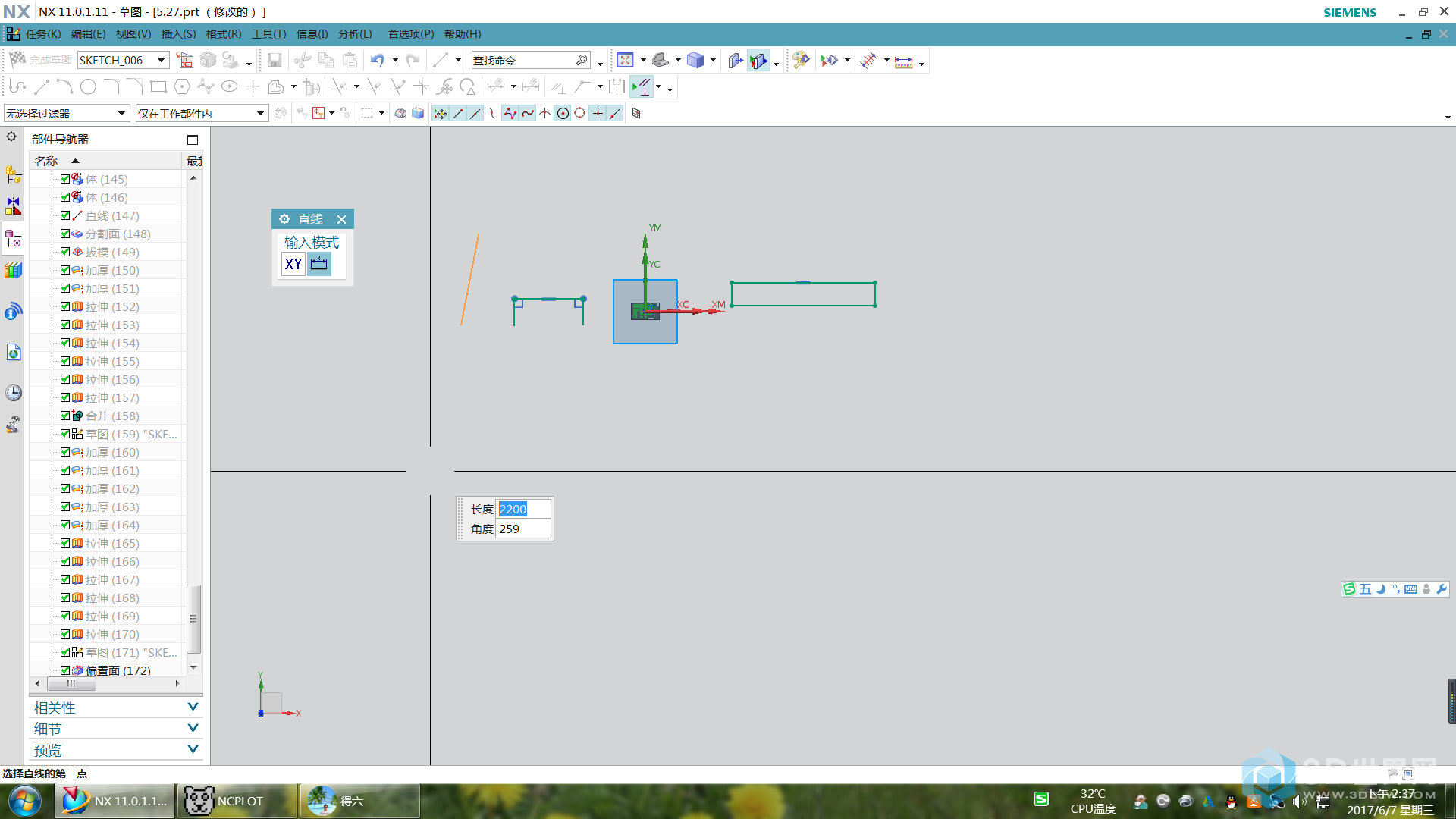
Task: Select the Ellipse sketch tool
Action: pos(229,86)
